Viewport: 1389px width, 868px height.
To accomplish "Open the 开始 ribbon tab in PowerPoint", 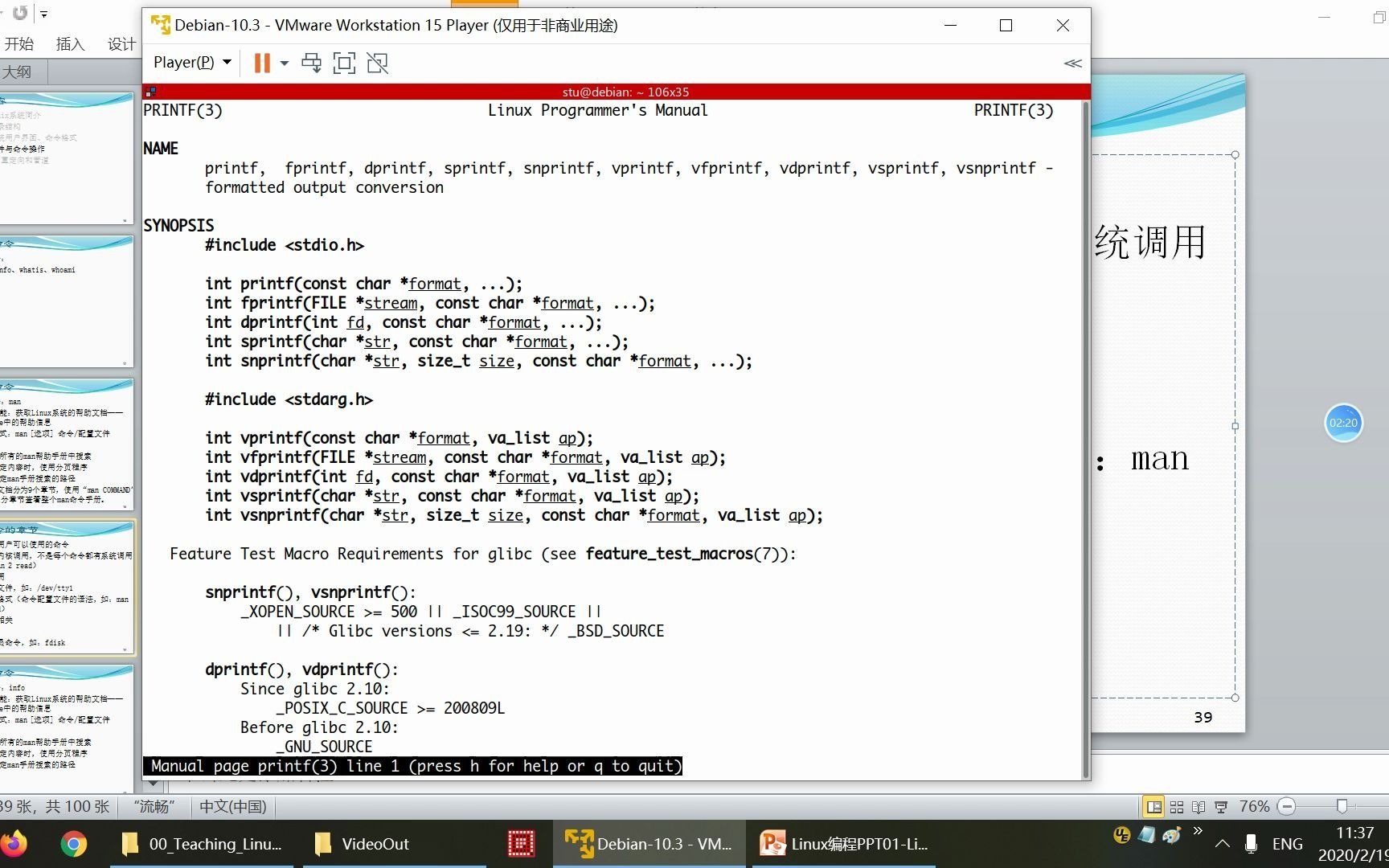I will (x=19, y=43).
